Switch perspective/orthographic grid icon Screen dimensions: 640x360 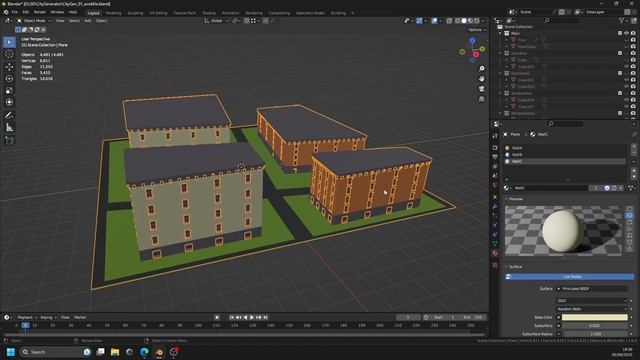[x=482, y=99]
